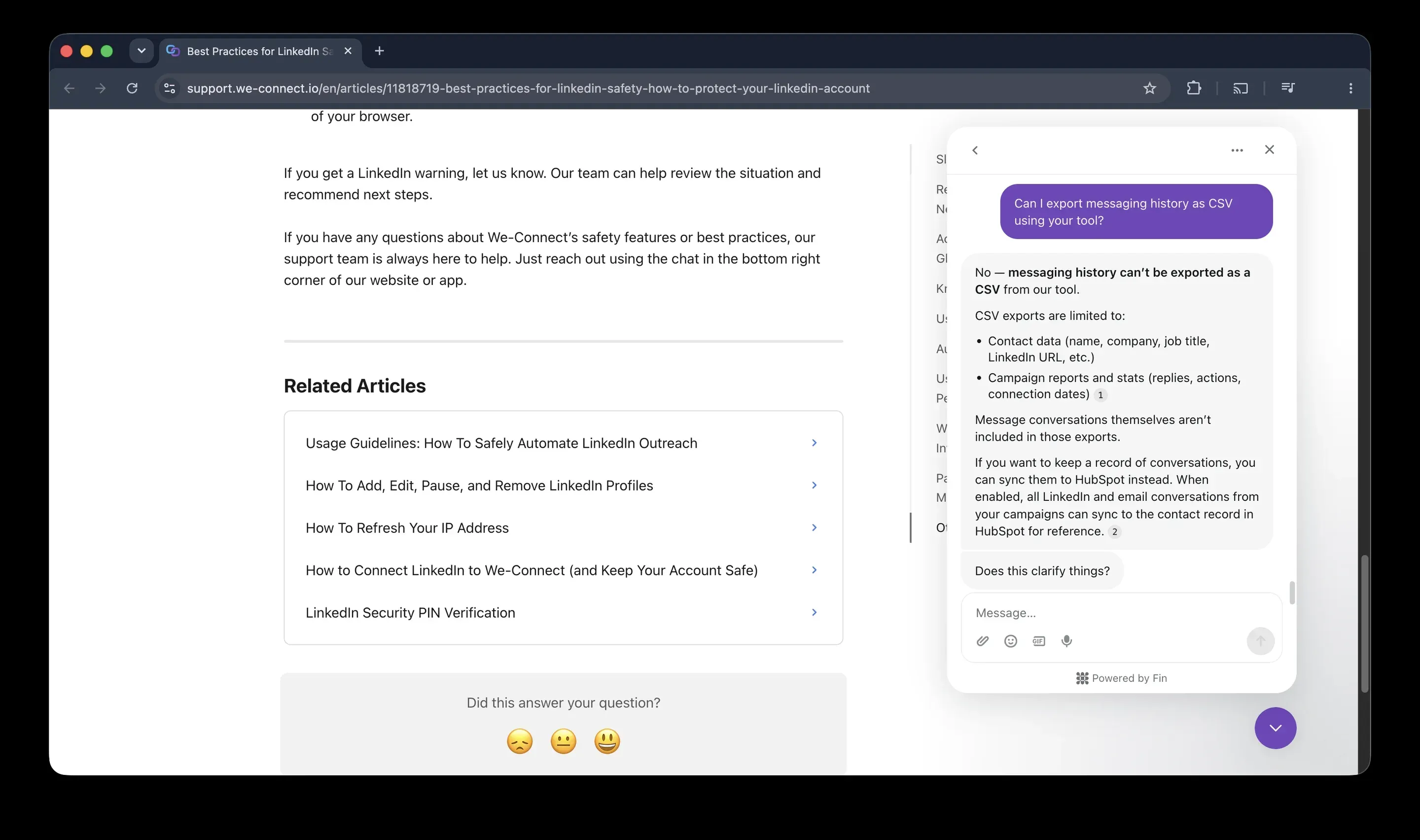The height and width of the screenshot is (840, 1420).
Task: Click chevron beside LinkedIn Security PIN Verification
Action: click(814, 612)
